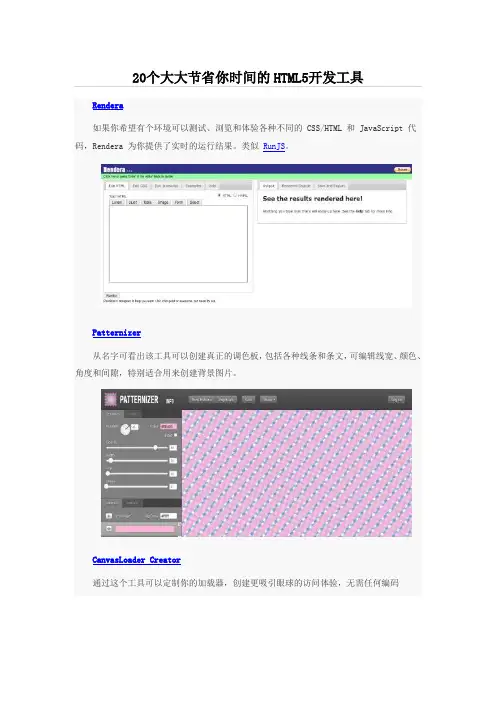Switch to the Edit CSS tab

140,186
